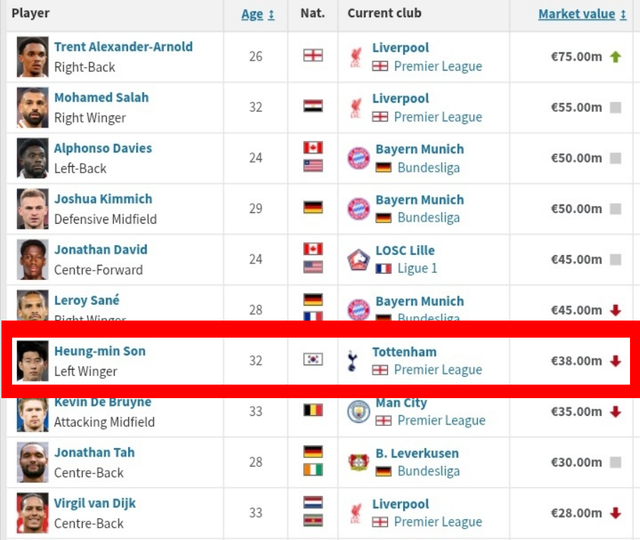This screenshot has height=540, width=640.
Task: Click the Liverpool crest beside Trent Alexander-Arnold
Action: [x=358, y=56]
